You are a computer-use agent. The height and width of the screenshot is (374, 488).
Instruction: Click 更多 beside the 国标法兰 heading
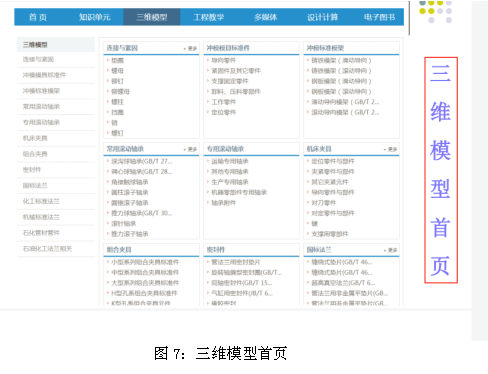point(390,250)
